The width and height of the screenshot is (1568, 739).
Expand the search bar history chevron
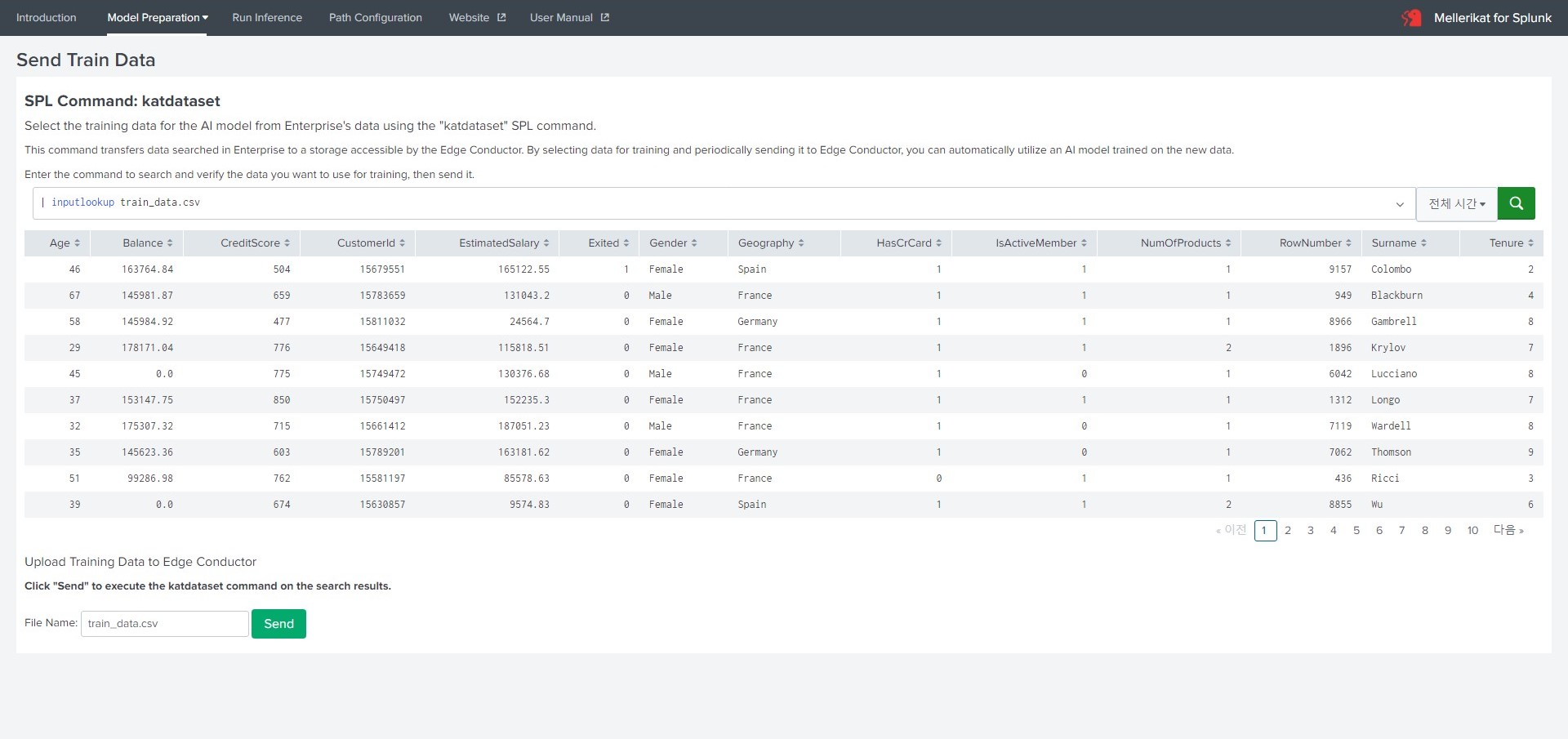click(1400, 204)
